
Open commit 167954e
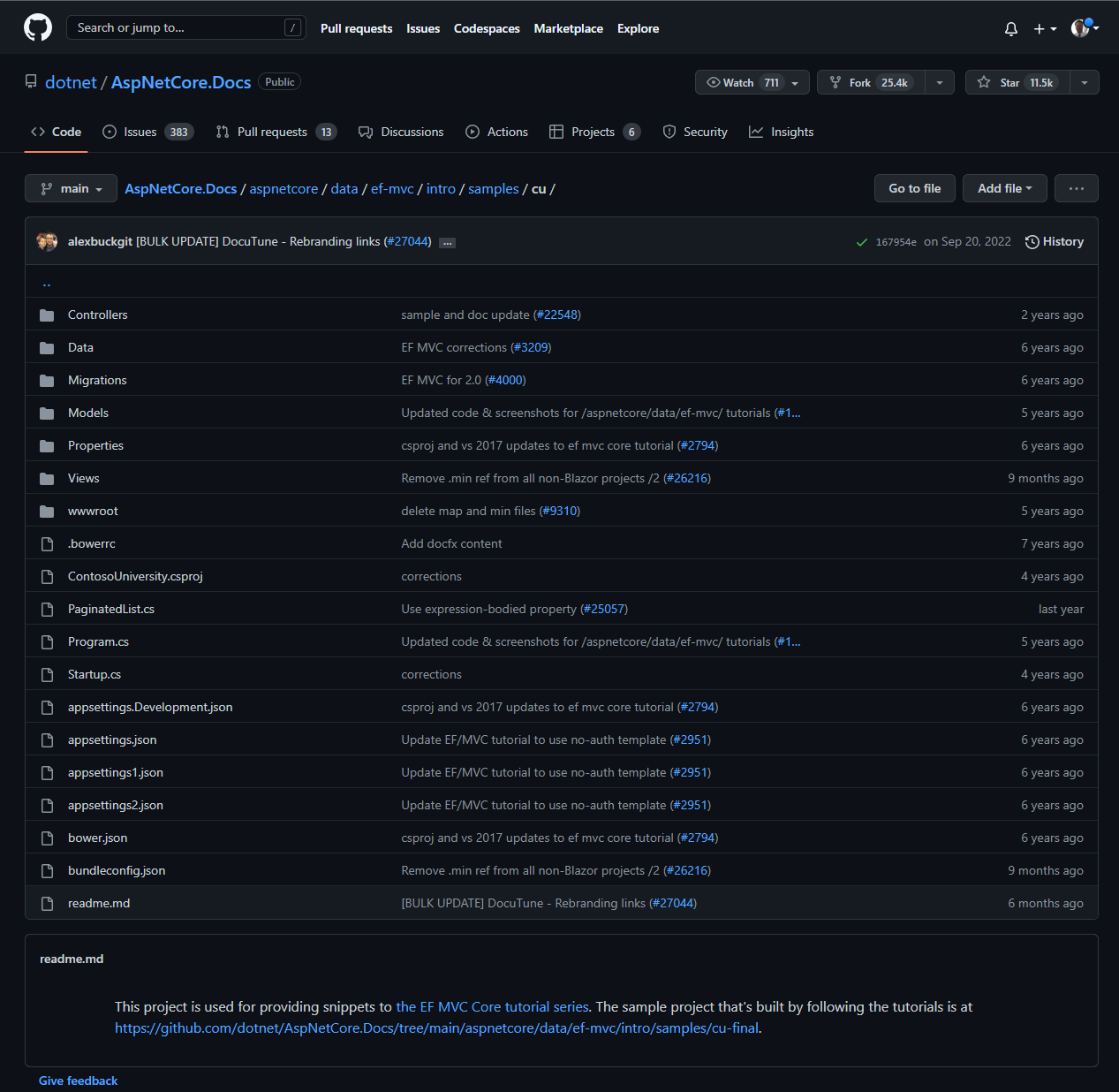tap(896, 242)
